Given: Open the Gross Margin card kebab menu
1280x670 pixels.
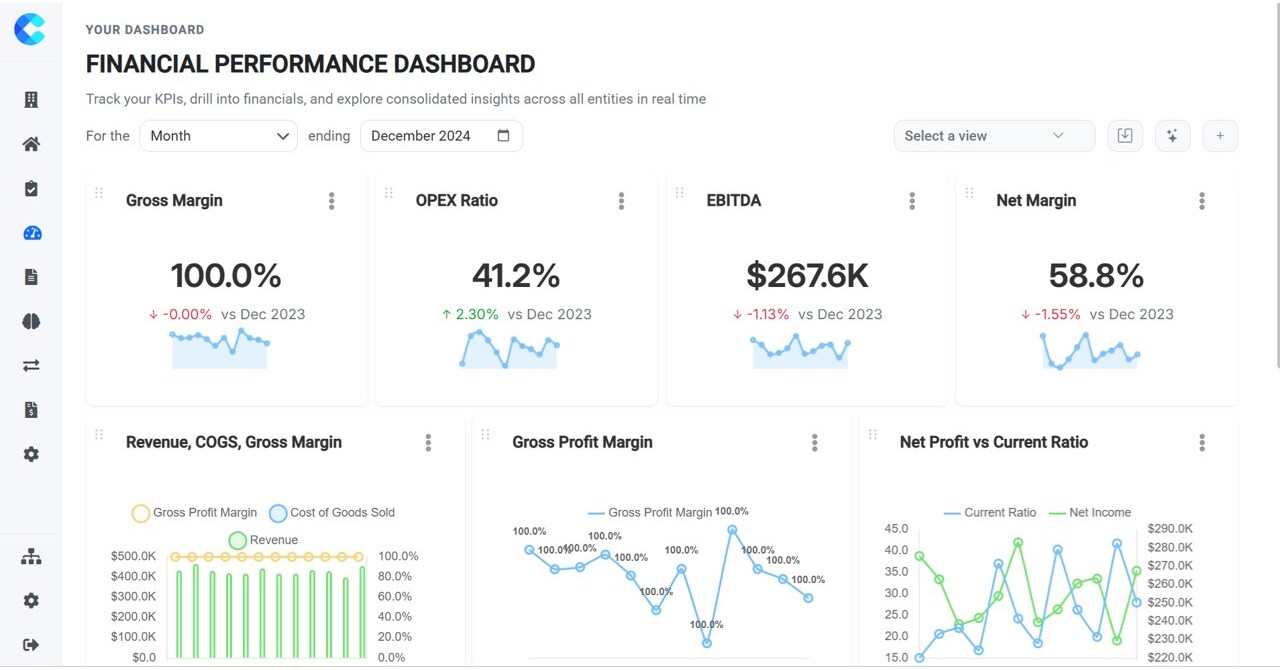Looking at the screenshot, I should pyautogui.click(x=331, y=200).
